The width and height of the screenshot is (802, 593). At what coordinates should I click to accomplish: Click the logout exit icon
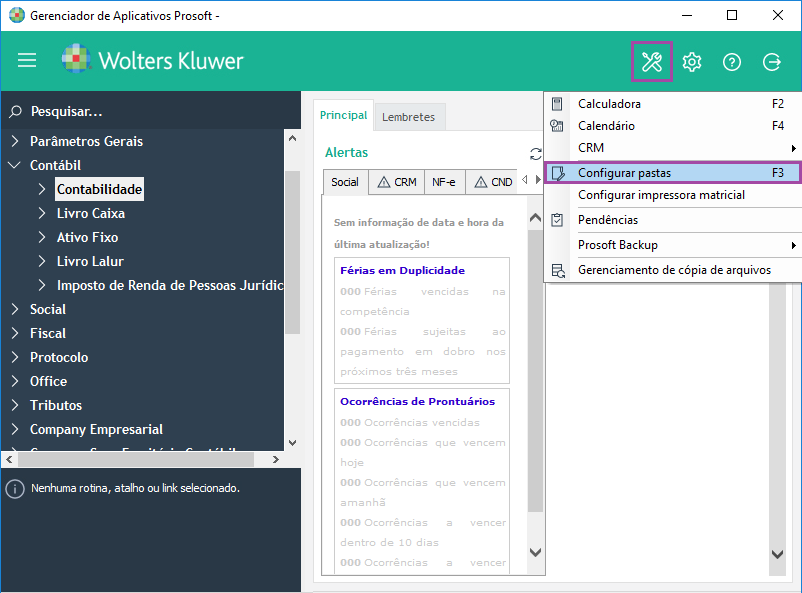pyautogui.click(x=771, y=62)
